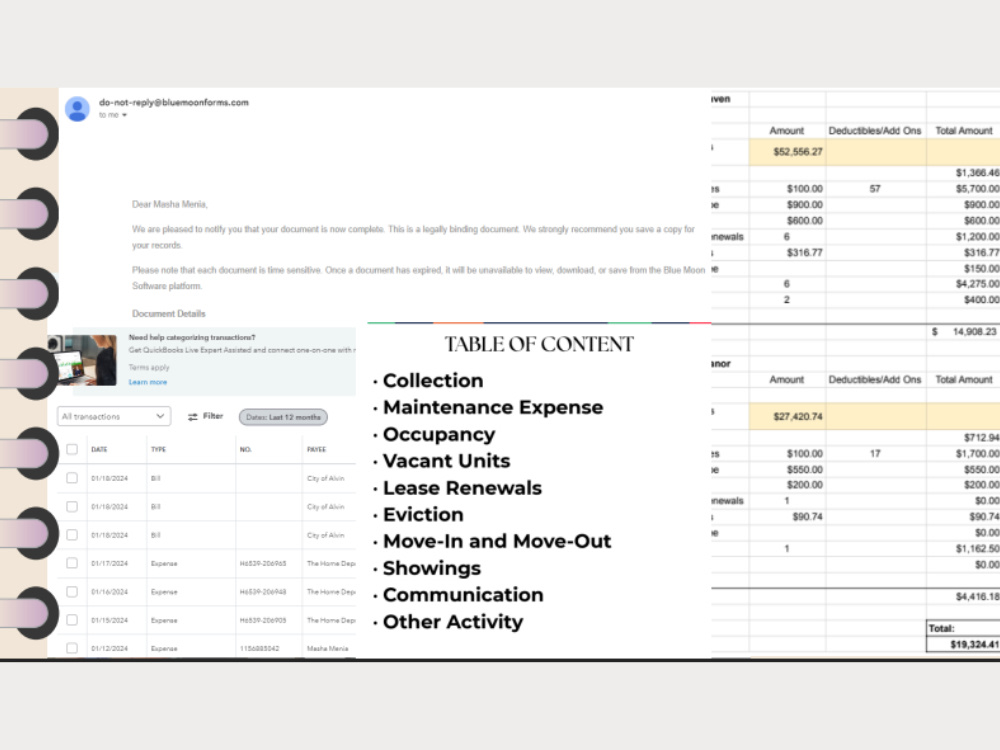Viewport: 1000px width, 750px height.
Task: Follow the Learn more link
Action: [x=148, y=382]
